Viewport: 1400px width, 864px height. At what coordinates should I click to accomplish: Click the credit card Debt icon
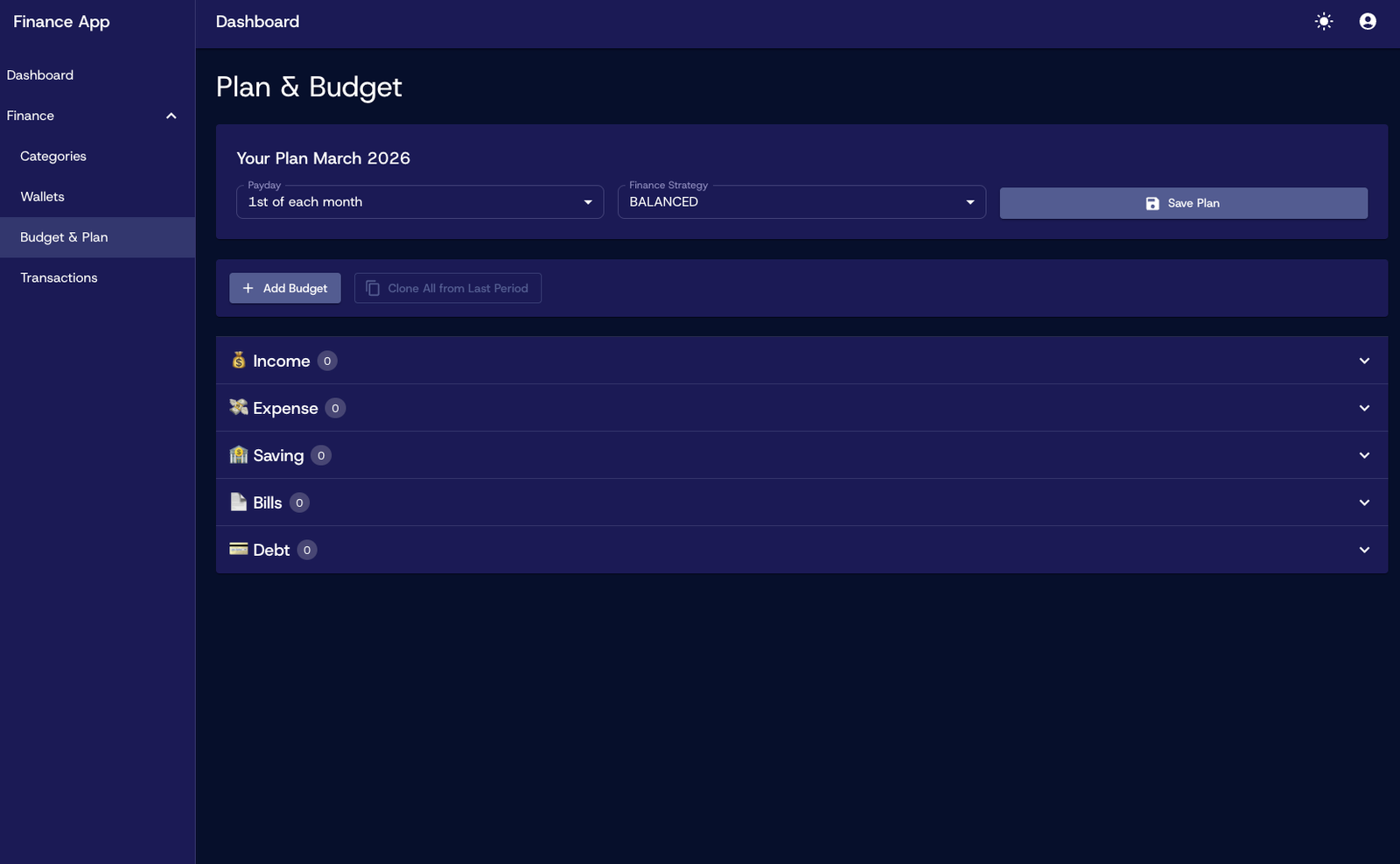tap(239, 549)
